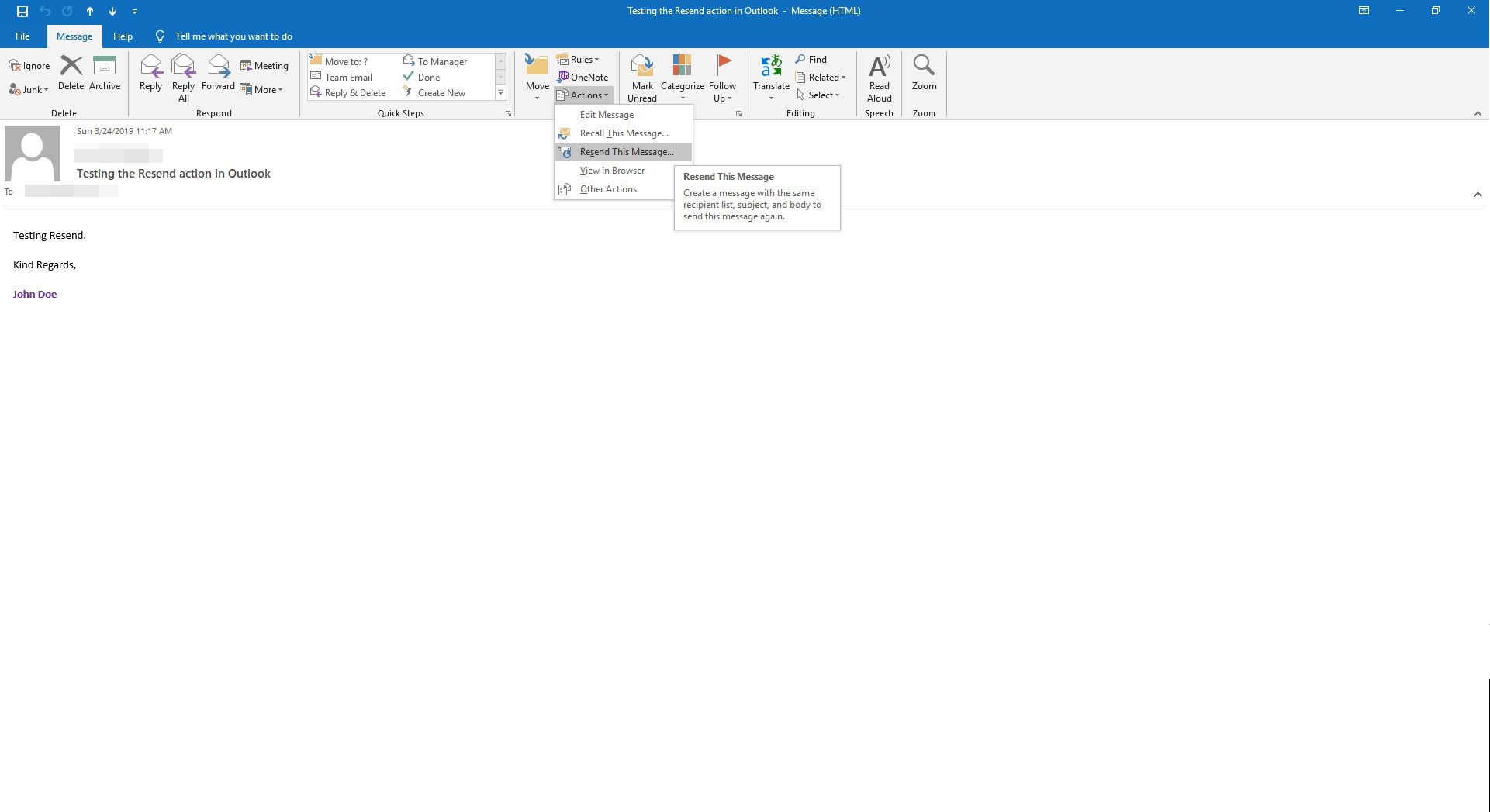Open the Tags dialog launcher

[738, 114]
